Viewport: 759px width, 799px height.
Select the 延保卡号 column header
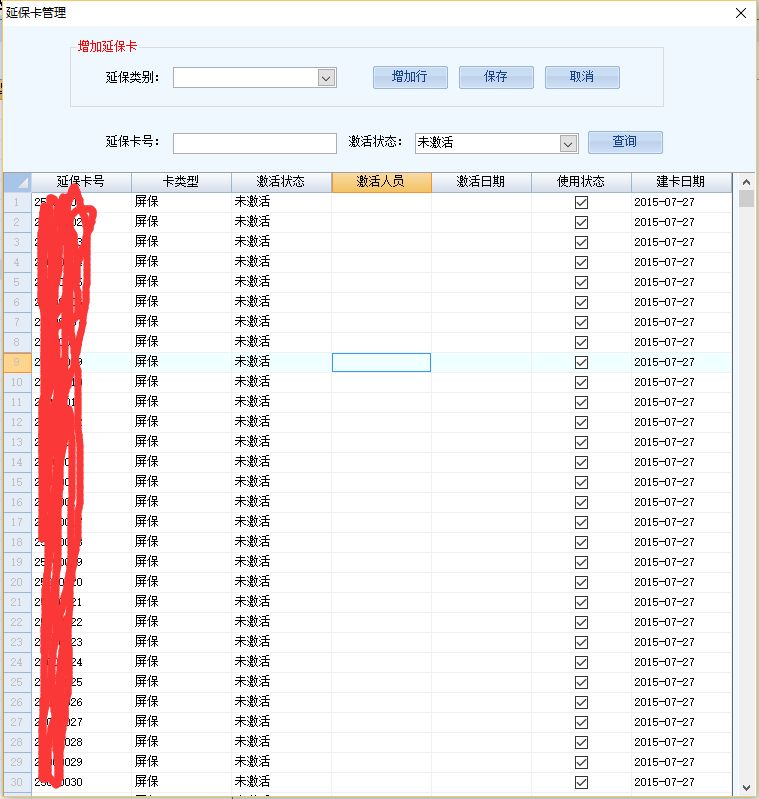82,182
